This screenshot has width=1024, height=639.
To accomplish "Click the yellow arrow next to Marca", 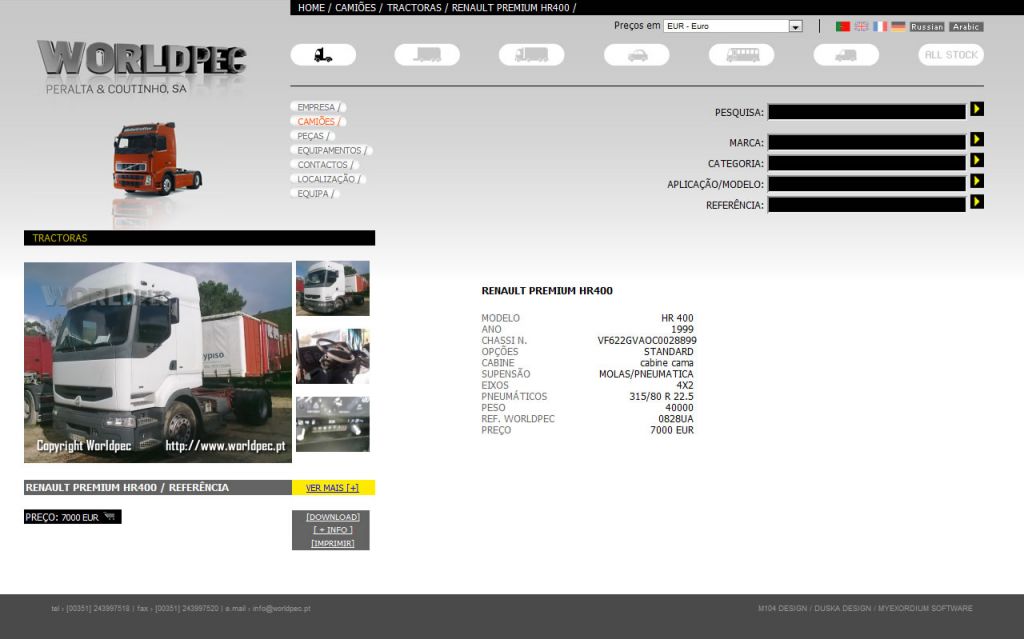I will pyautogui.click(x=977, y=140).
